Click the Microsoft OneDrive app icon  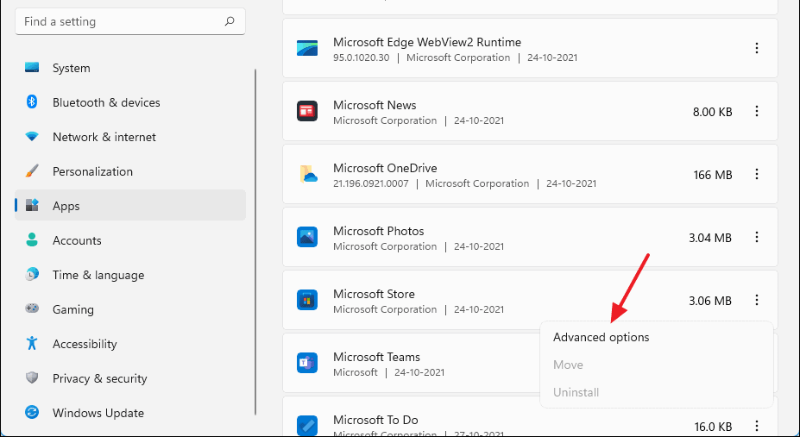307,174
